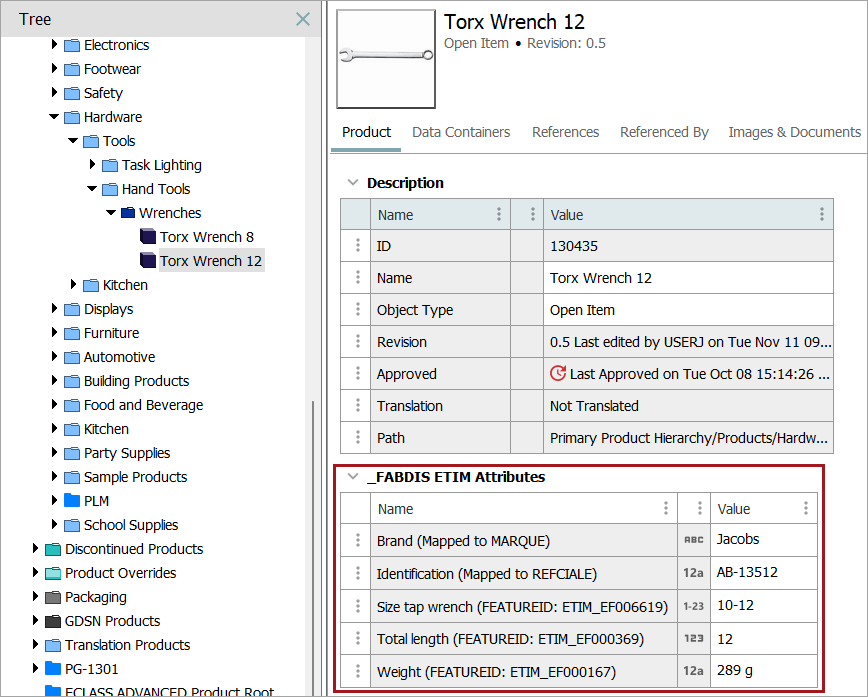Click the Packaging gray folder icon

pos(53,597)
